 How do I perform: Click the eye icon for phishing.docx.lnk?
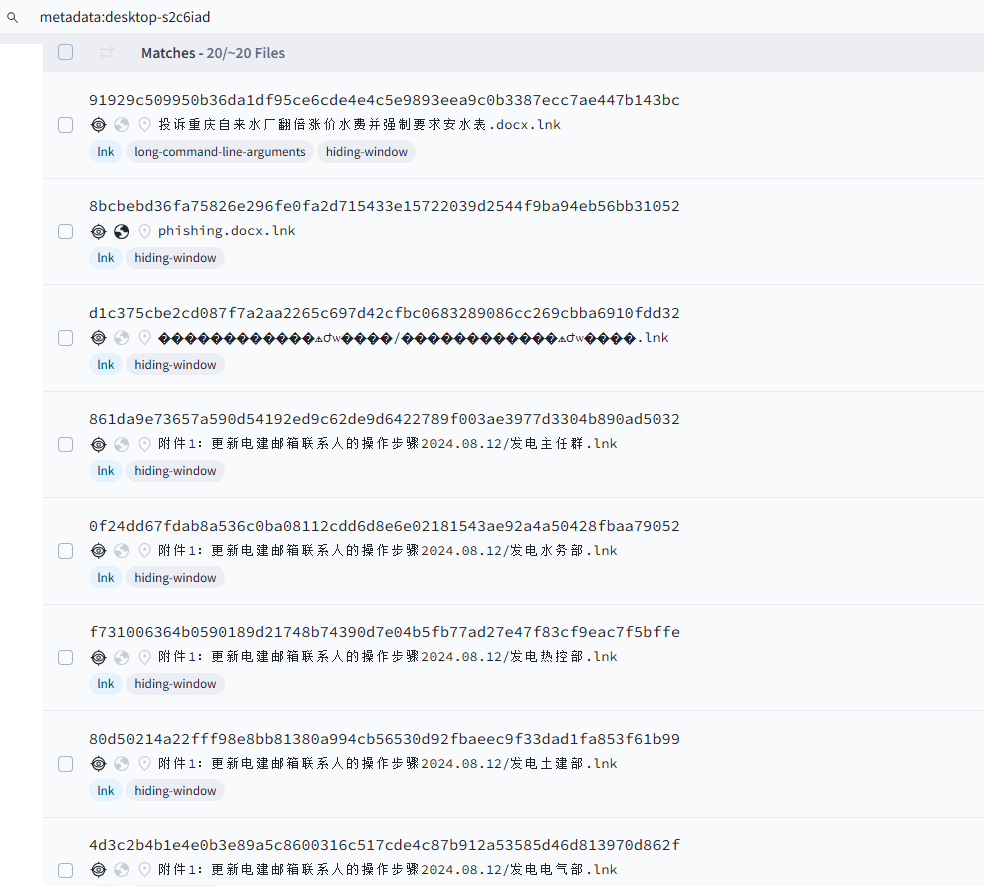(x=98, y=231)
